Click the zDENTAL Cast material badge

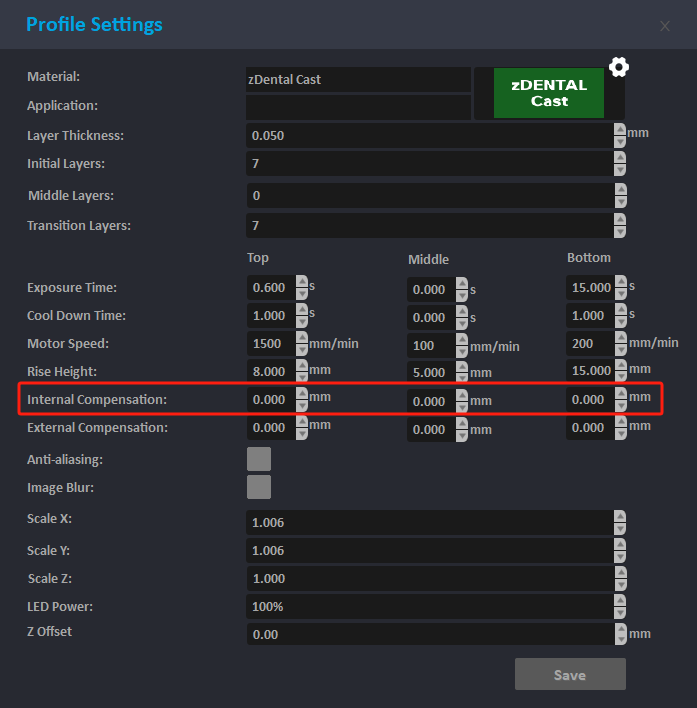point(549,93)
